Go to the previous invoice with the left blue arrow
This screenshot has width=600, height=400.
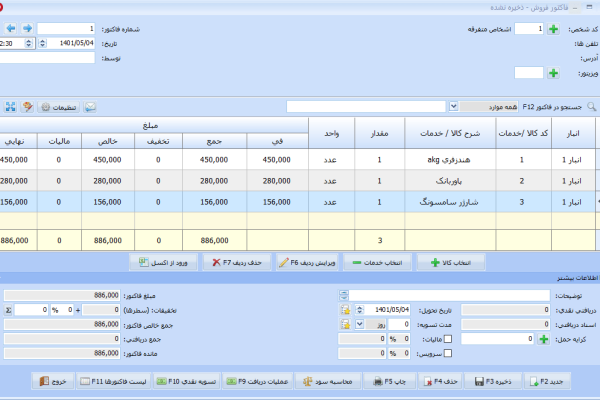click(11, 28)
